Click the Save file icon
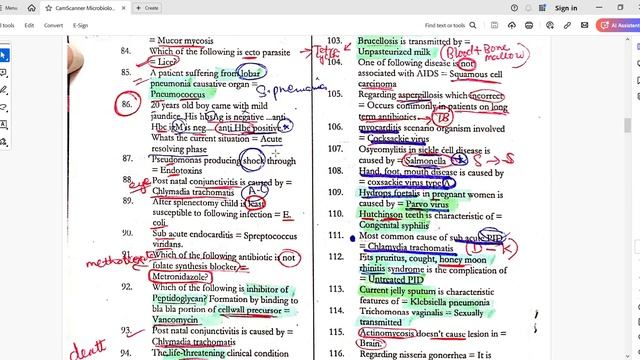Viewport: 640px width, 360px height. (x=494, y=25)
